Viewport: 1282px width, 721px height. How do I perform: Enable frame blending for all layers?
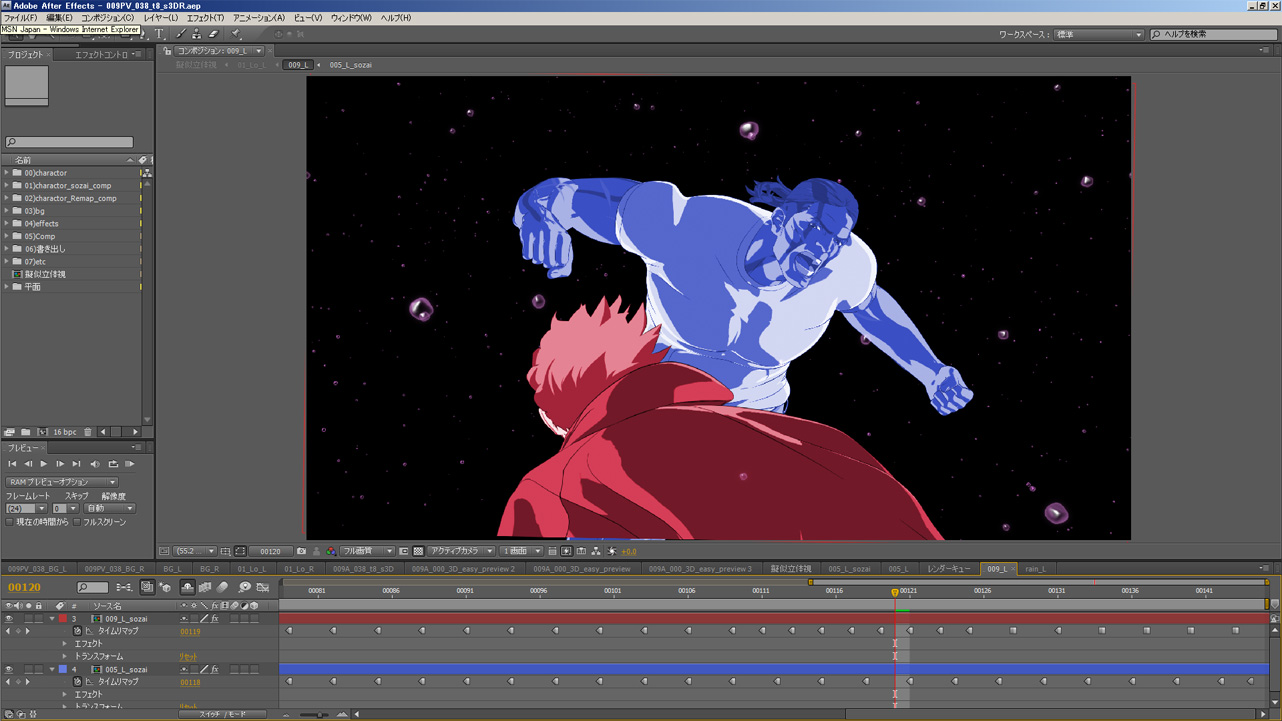pos(205,587)
